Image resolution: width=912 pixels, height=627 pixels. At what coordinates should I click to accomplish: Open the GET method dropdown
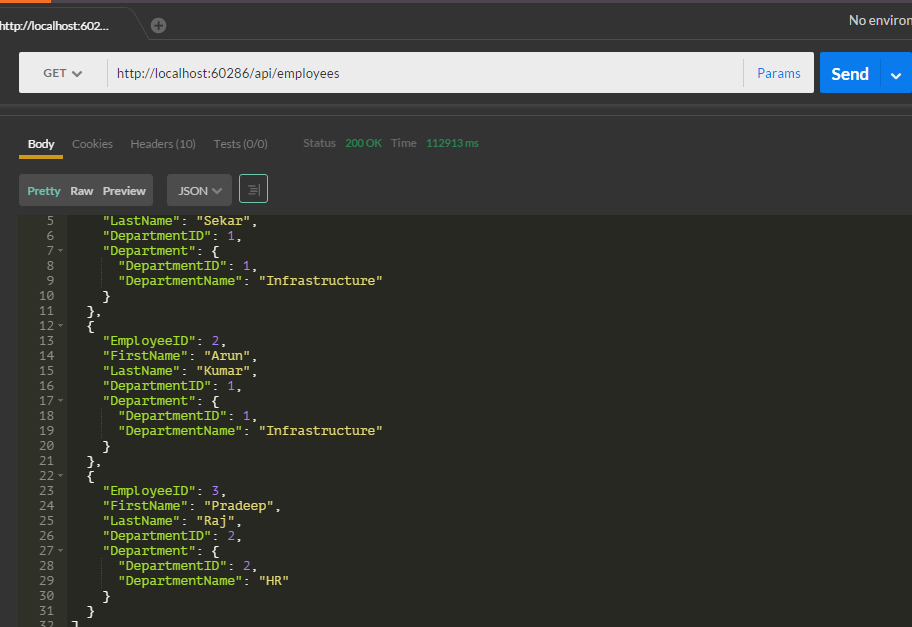62,73
